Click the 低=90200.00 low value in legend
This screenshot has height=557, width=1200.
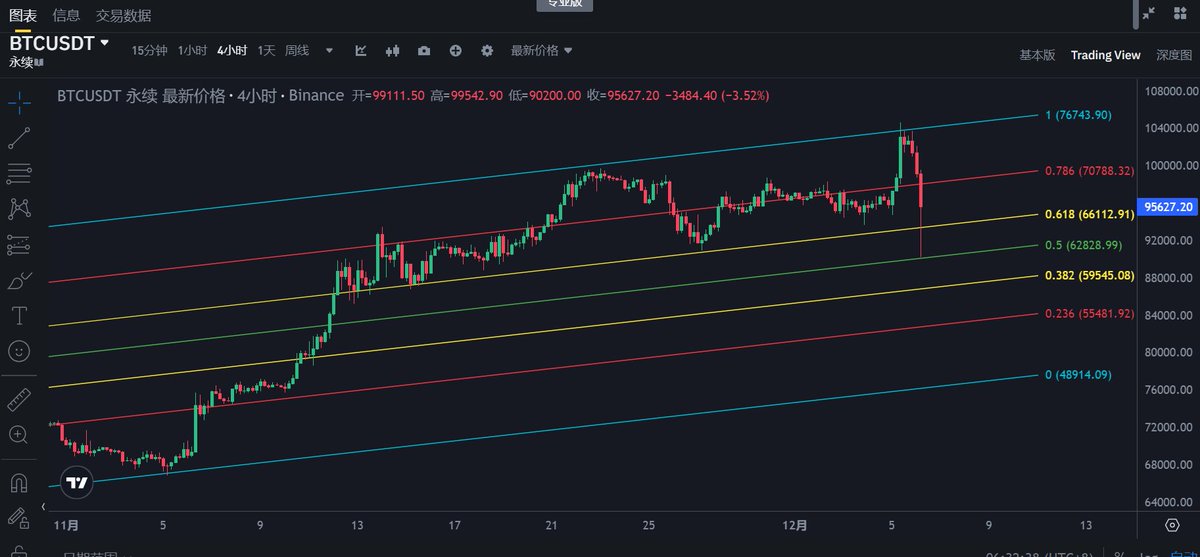point(544,96)
